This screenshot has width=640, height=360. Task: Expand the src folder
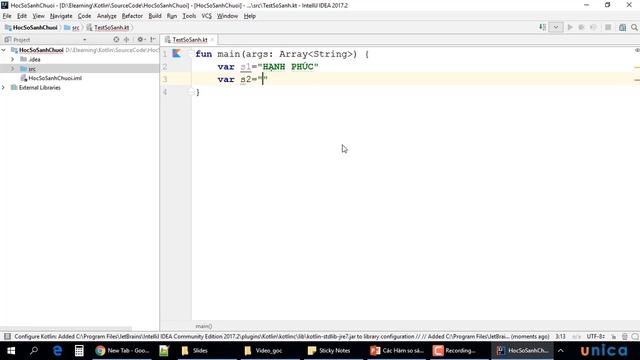point(13,69)
